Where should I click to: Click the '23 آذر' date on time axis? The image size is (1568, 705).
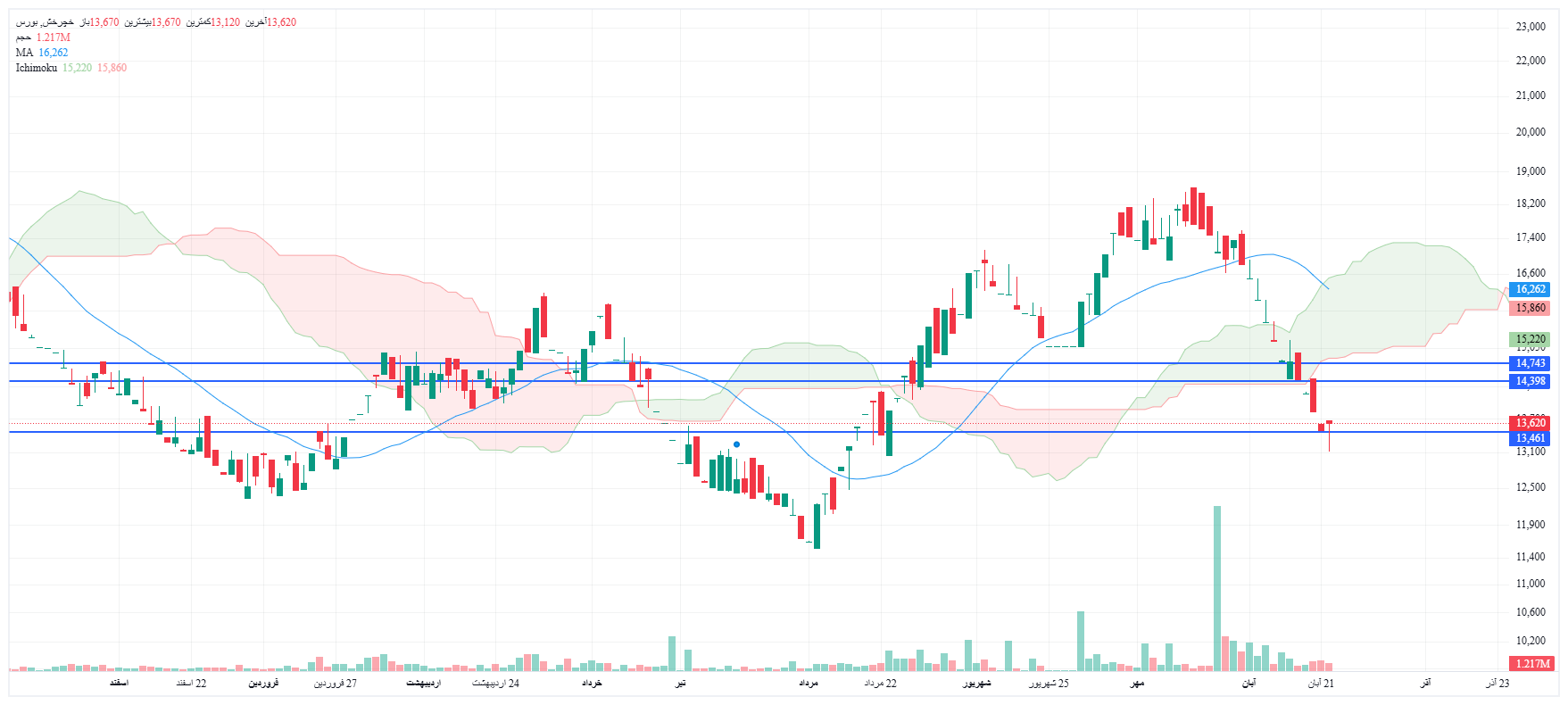tap(1497, 684)
